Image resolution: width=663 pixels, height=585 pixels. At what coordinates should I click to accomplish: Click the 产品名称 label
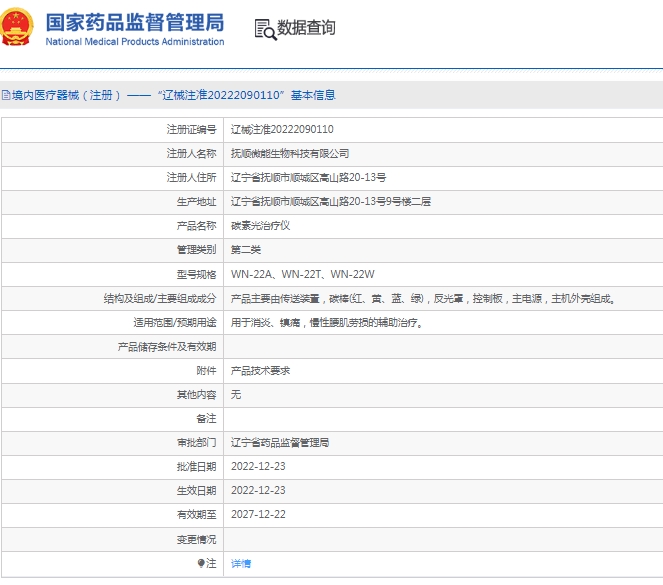coord(196,226)
